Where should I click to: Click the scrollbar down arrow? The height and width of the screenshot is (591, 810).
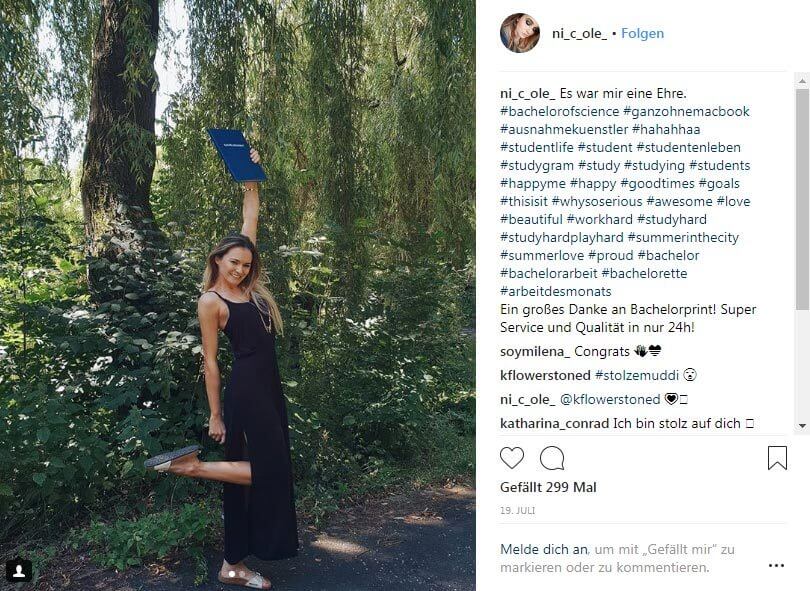[802, 426]
